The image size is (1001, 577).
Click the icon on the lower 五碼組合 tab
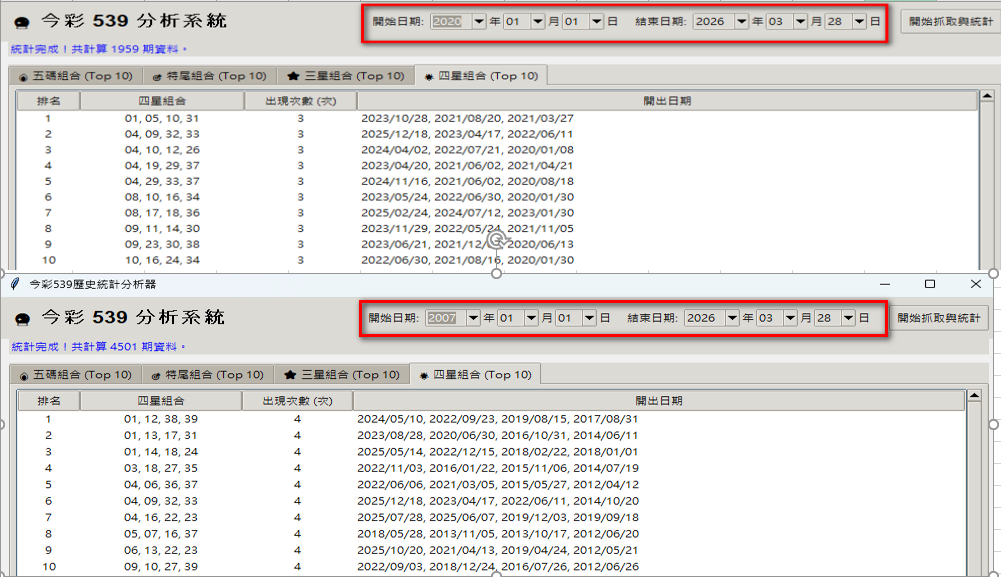(x=22, y=376)
